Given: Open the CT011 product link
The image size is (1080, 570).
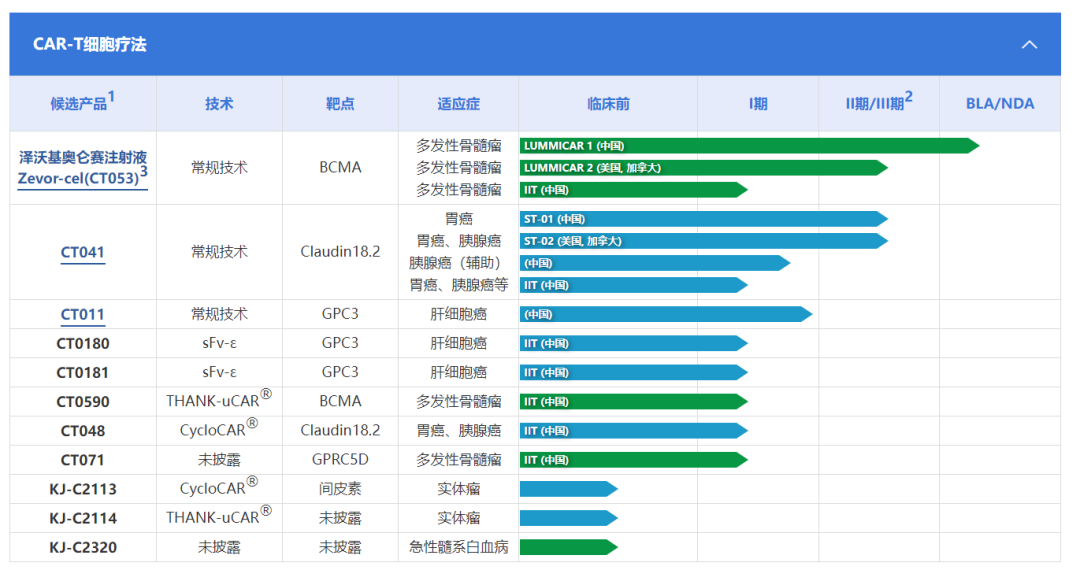Looking at the screenshot, I should pos(83,314).
